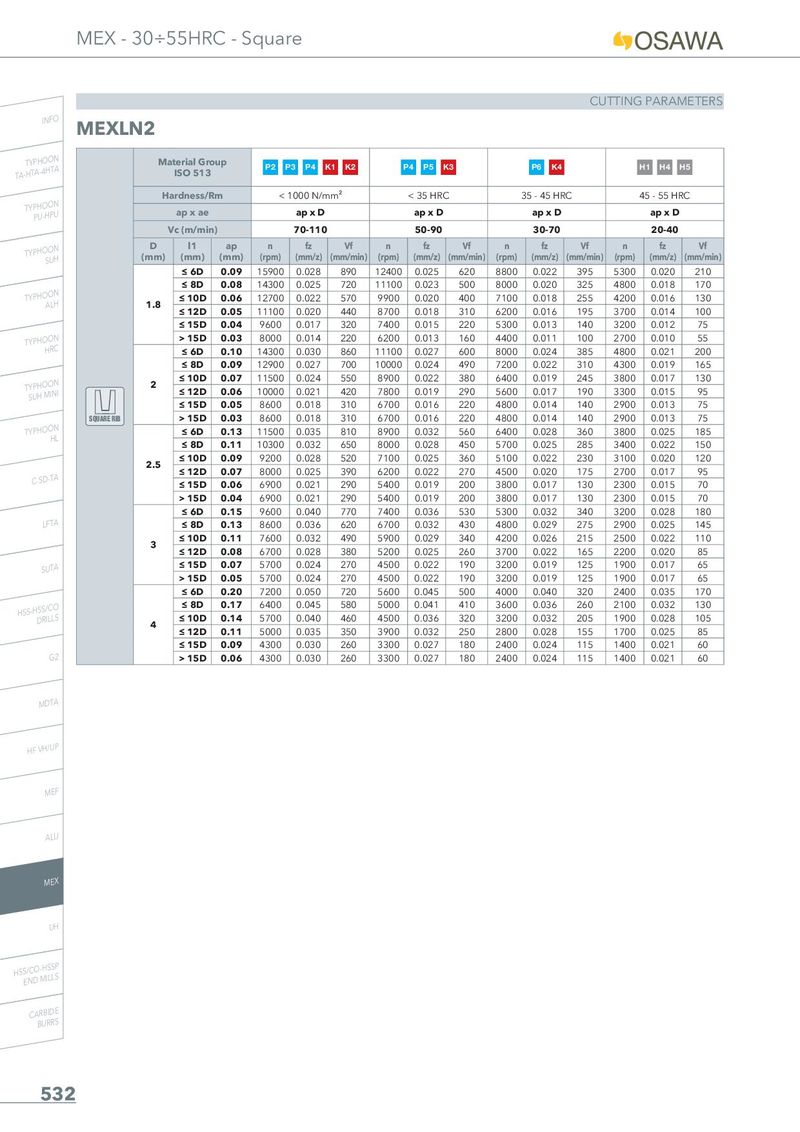Image resolution: width=800 pixels, height=1132 pixels.
Task: Select the P5 material badge
Action: pos(428,167)
